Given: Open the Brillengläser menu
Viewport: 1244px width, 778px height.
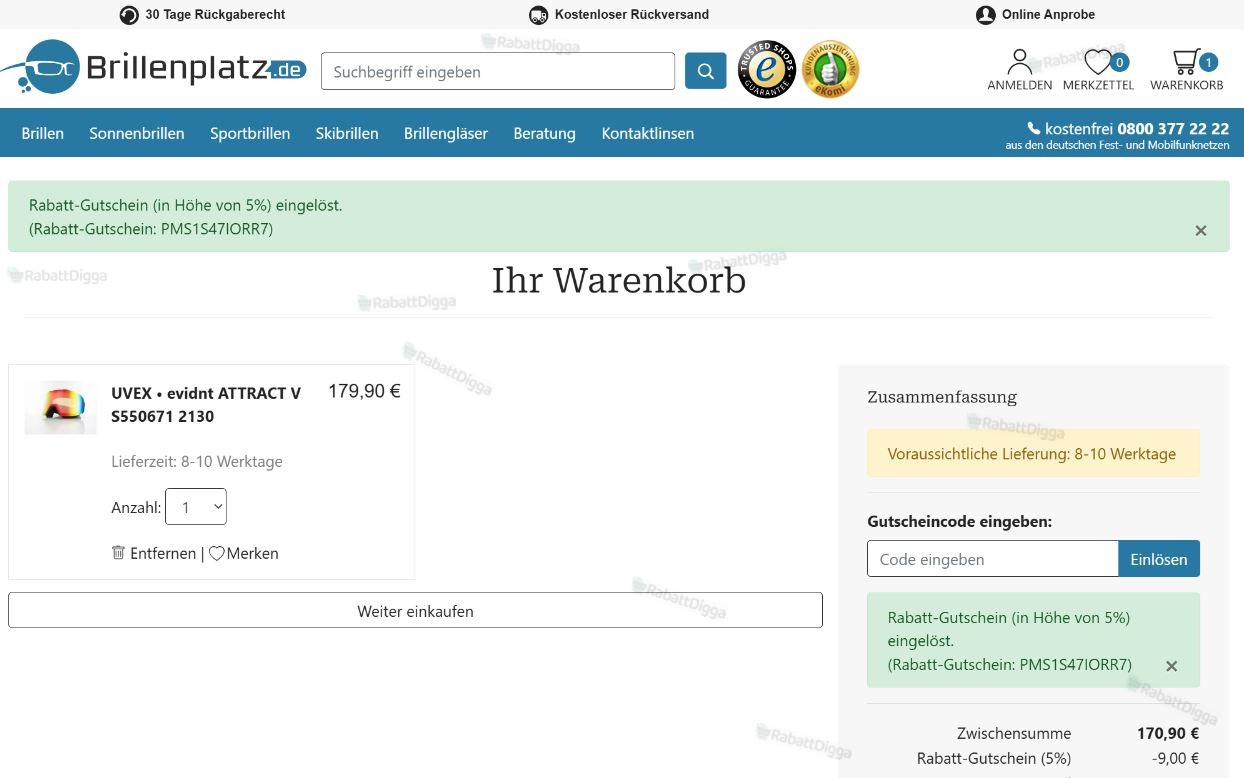Looking at the screenshot, I should click(x=446, y=133).
